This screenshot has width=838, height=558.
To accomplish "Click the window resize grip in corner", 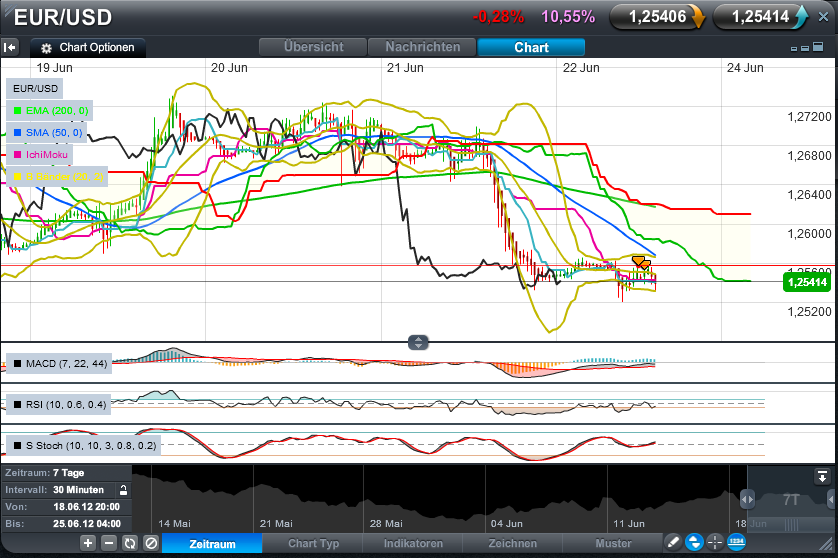I will tap(826, 544).
